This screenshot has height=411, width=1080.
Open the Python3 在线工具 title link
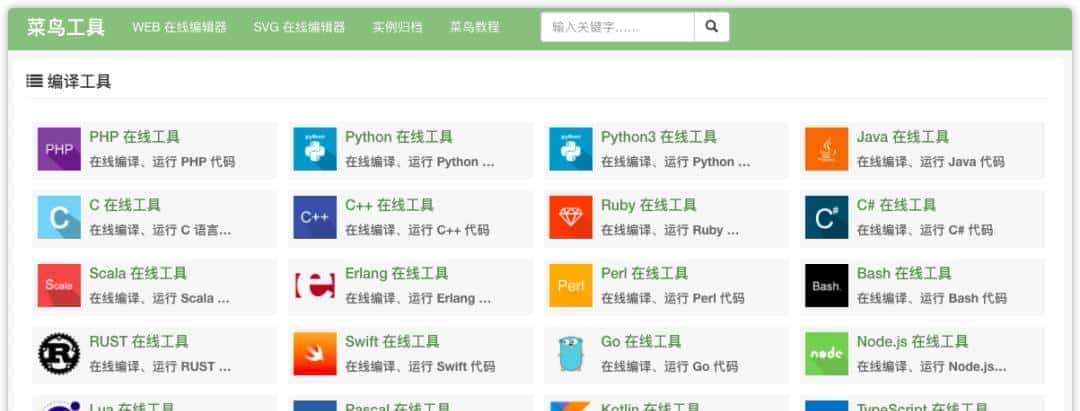[658, 137]
